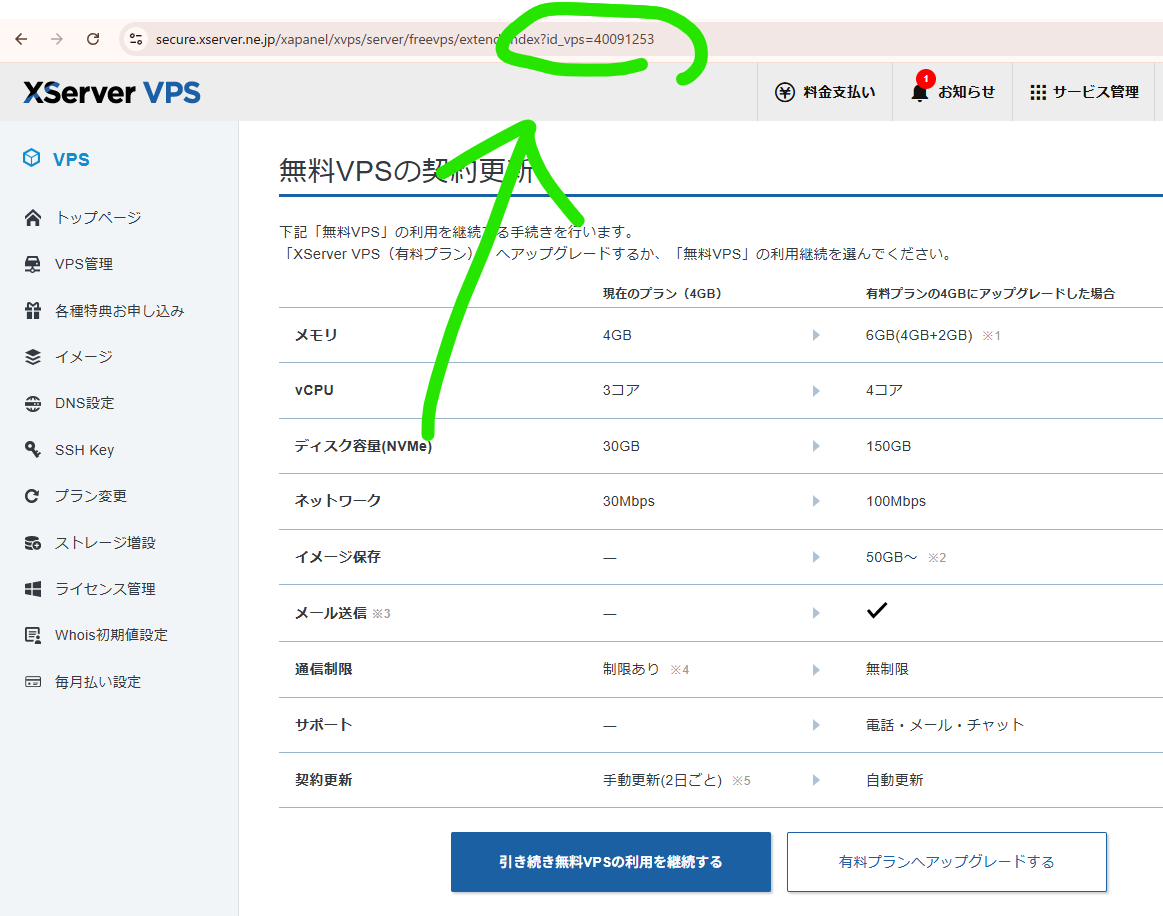Viewport: 1163px width, 916px height.
Task: Go back with the browser back arrow
Action: pos(21,39)
